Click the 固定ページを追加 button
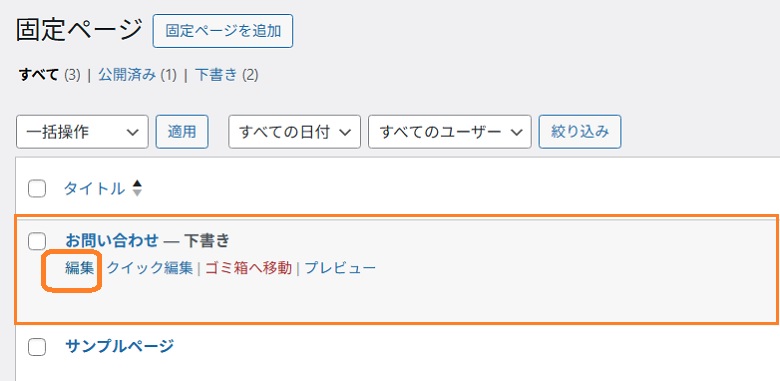 (222, 31)
